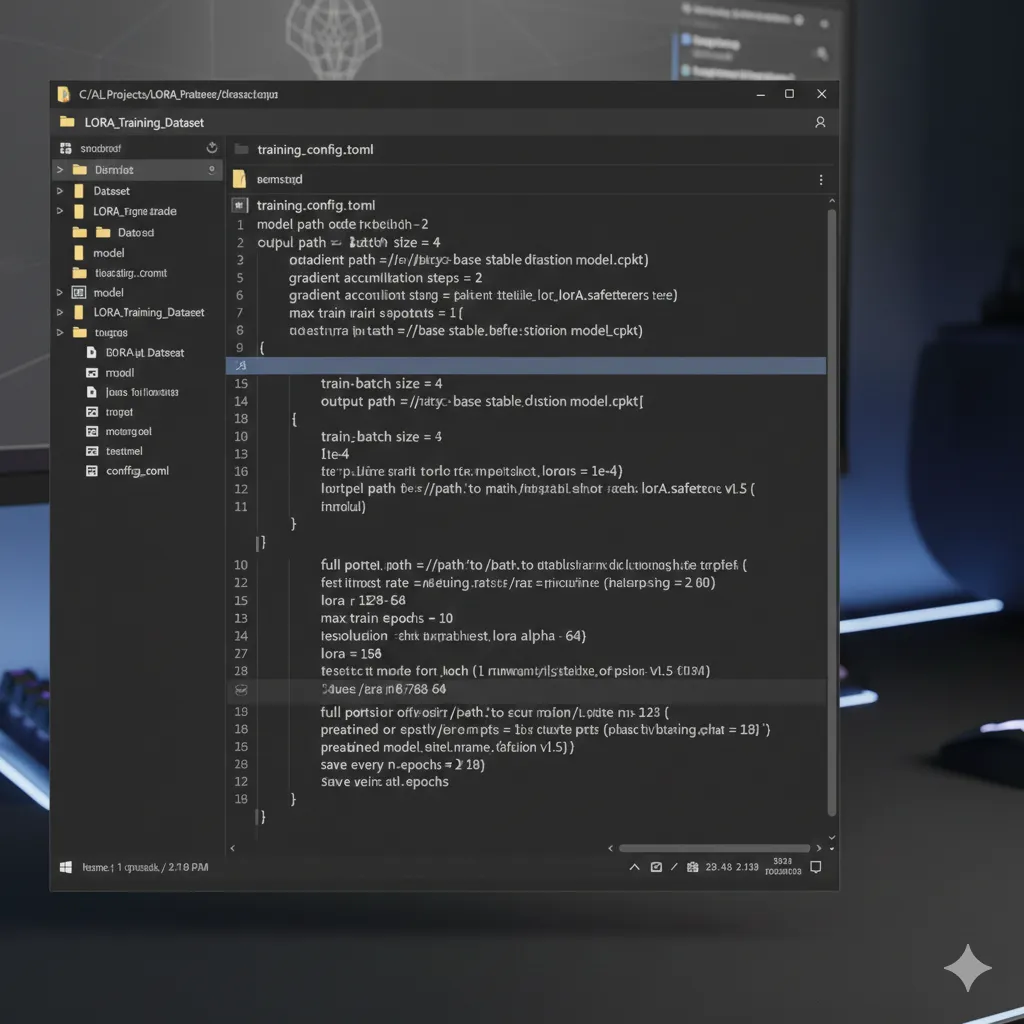This screenshot has height=1024, width=1024.
Task: Expand the 'tougros' folder arrow
Action: 59,332
